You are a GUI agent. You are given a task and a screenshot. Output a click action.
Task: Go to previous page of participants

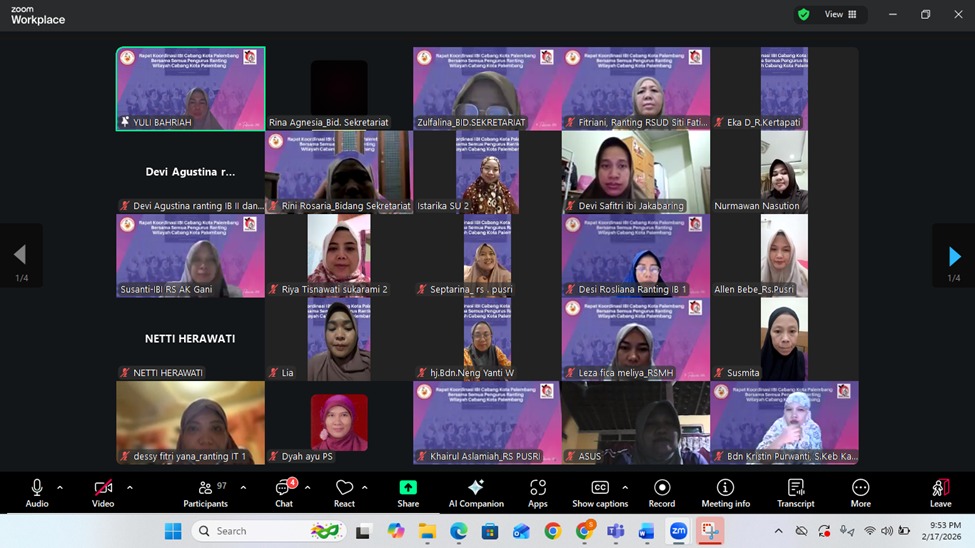tap(21, 256)
